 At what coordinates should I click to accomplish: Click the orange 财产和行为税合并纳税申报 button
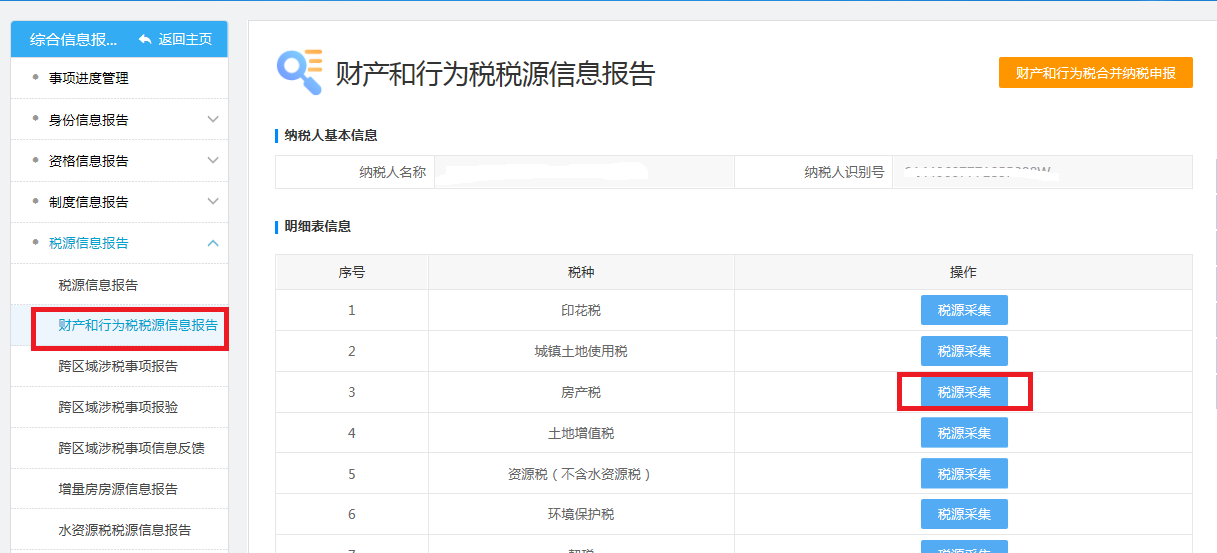pyautogui.click(x=1095, y=73)
